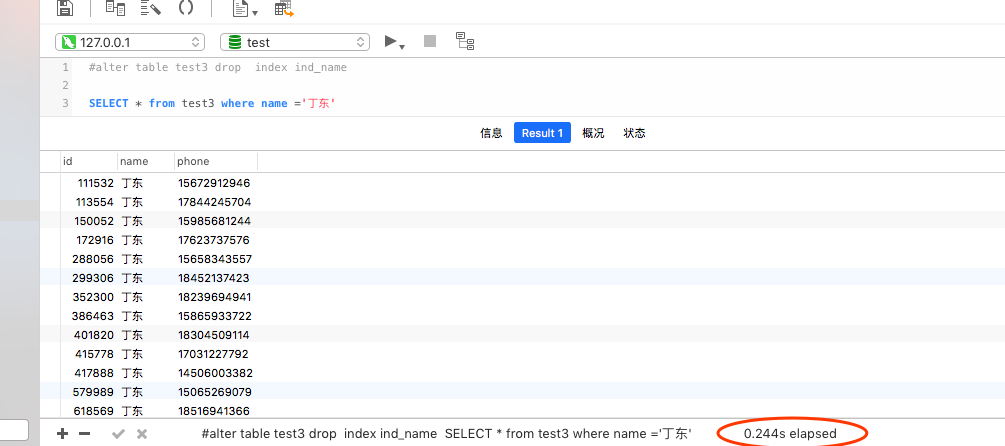This screenshot has width=1005, height=446.
Task: Sort by the phone column header
Action: [216, 161]
